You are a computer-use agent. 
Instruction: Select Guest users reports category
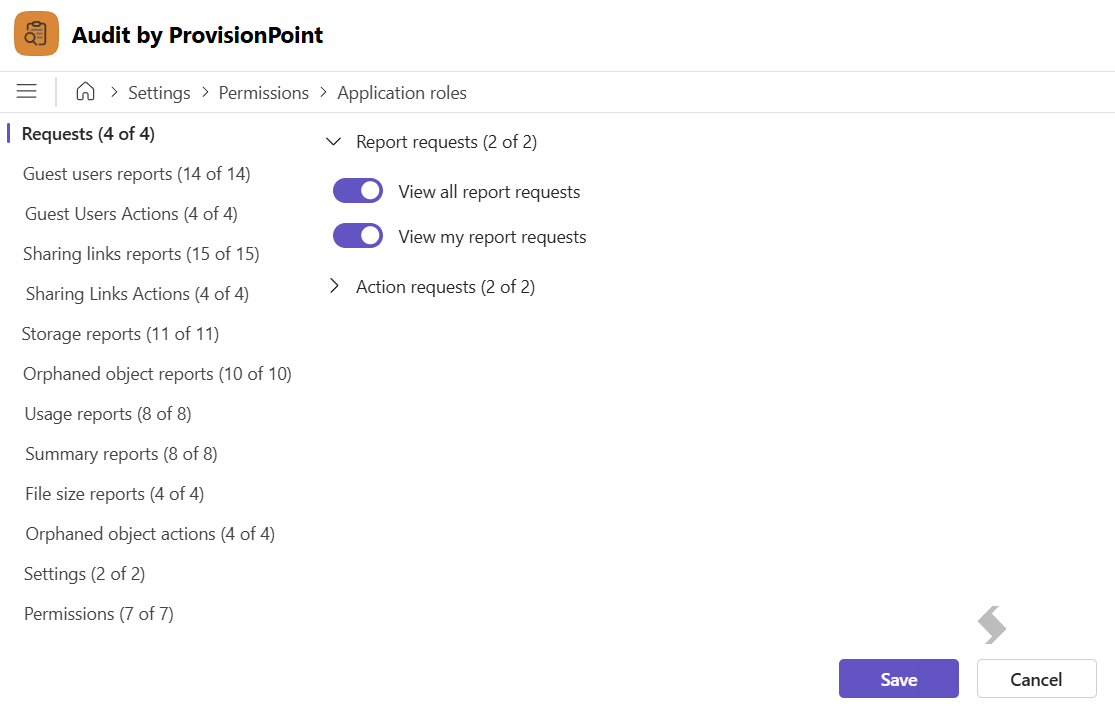pos(137,173)
